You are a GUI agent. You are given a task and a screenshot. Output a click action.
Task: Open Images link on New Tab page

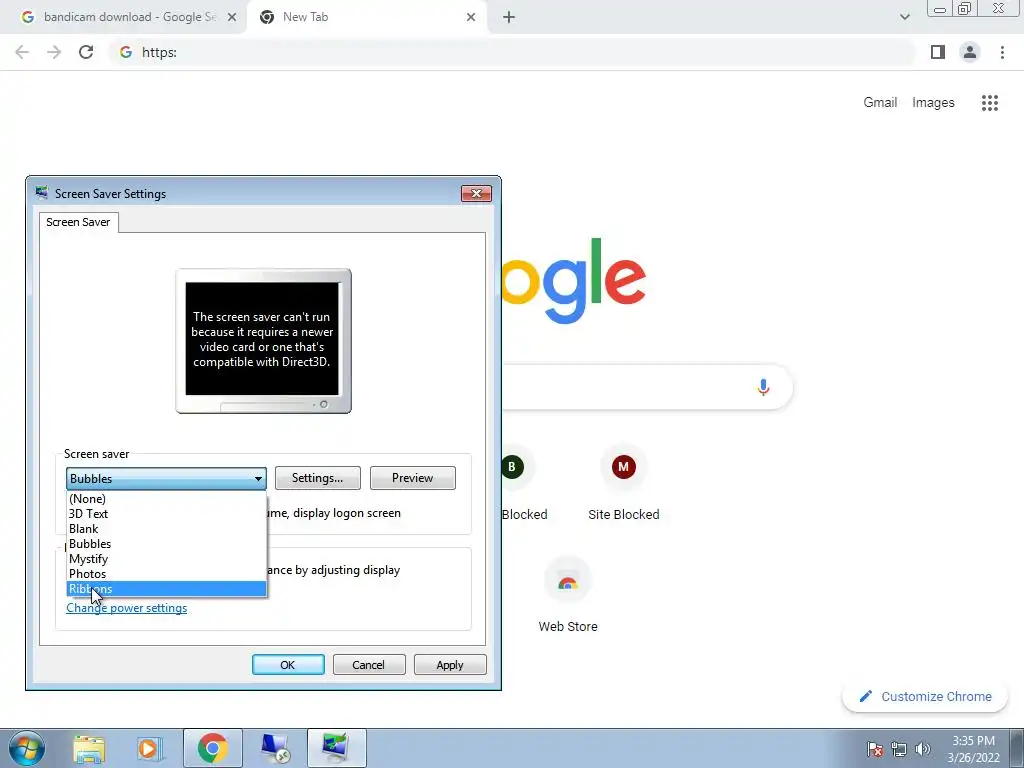tap(933, 103)
